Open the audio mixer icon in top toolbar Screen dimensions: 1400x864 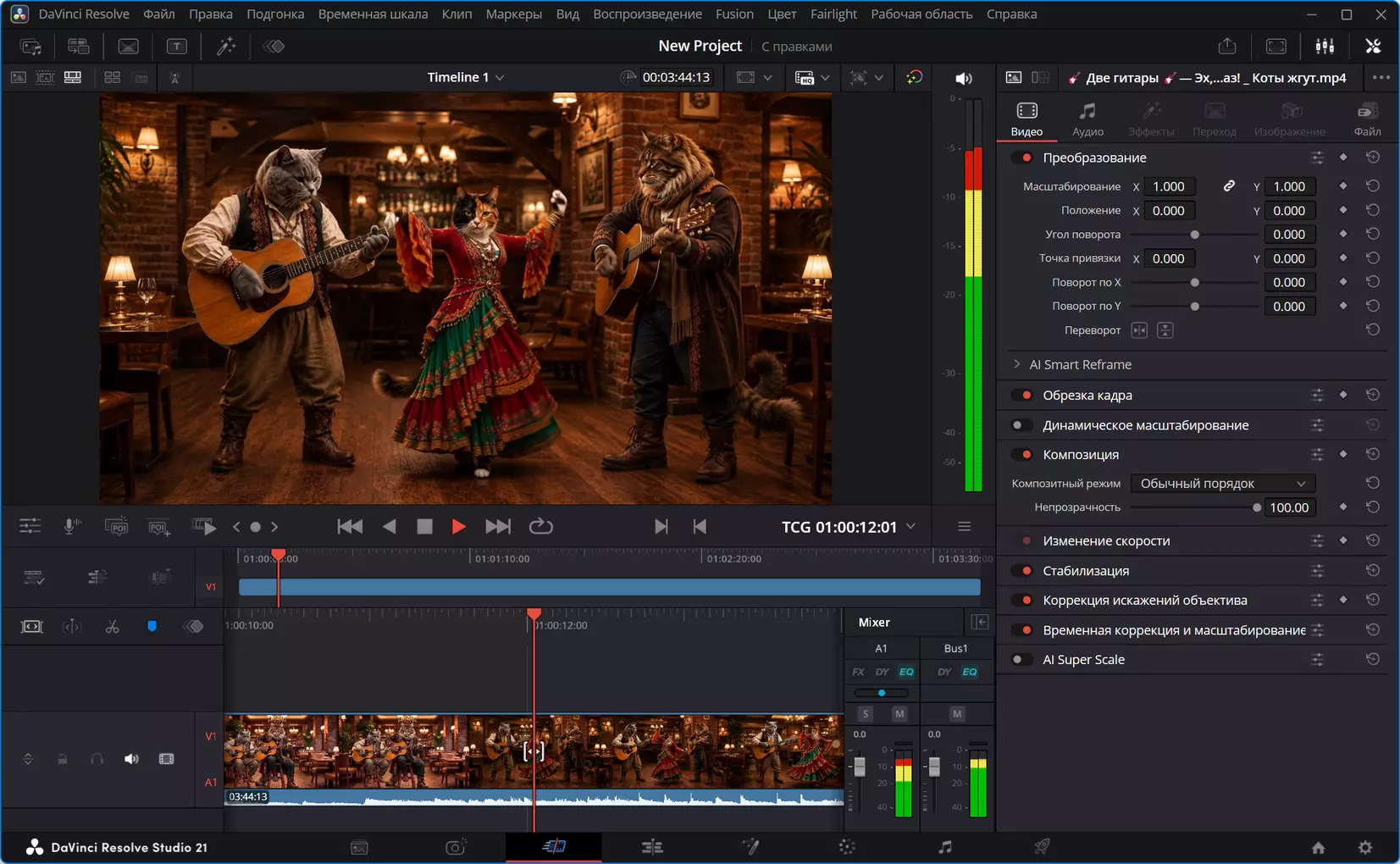tap(1325, 47)
